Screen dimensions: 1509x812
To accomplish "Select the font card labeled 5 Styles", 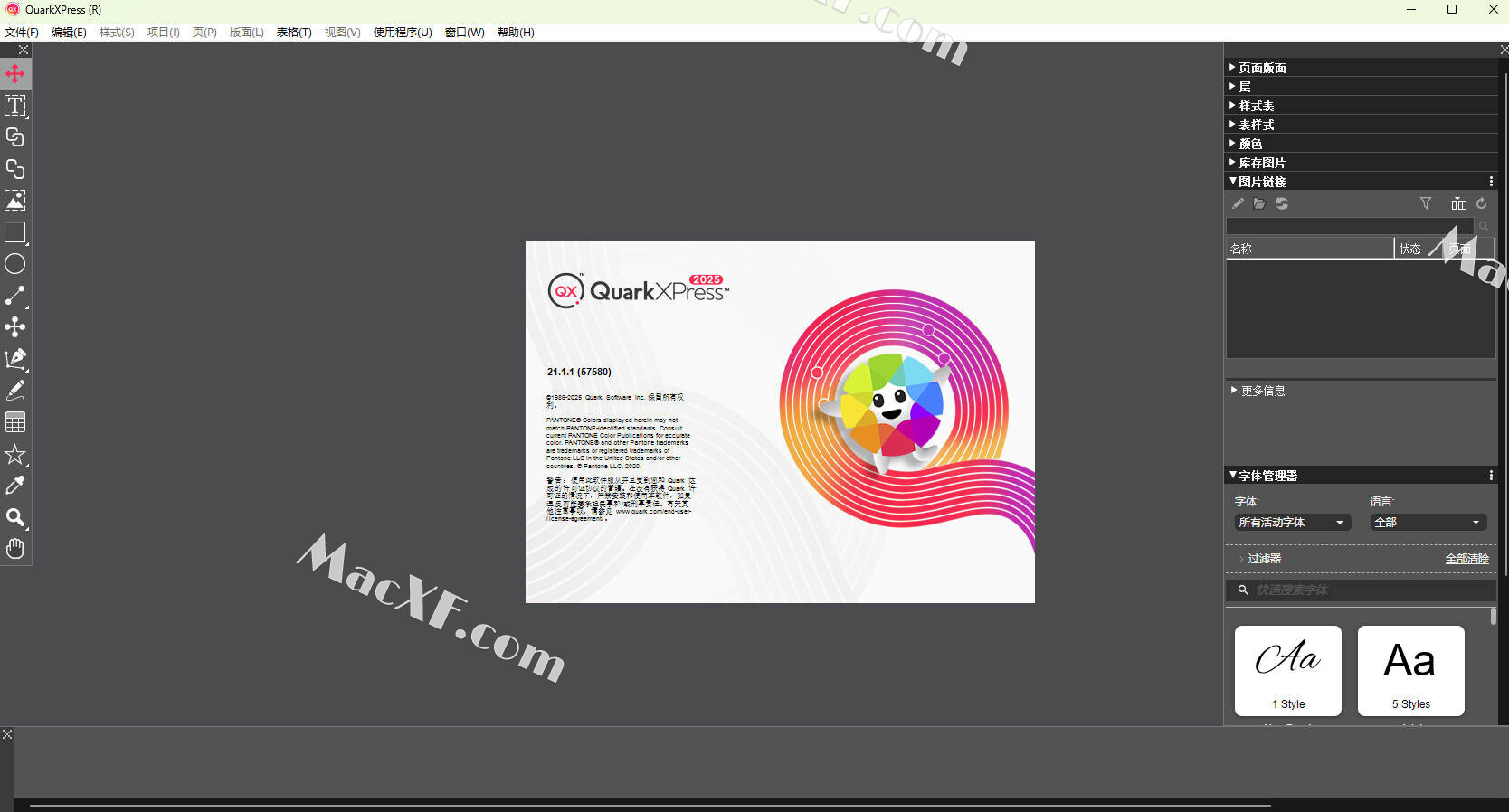I will (1411, 671).
